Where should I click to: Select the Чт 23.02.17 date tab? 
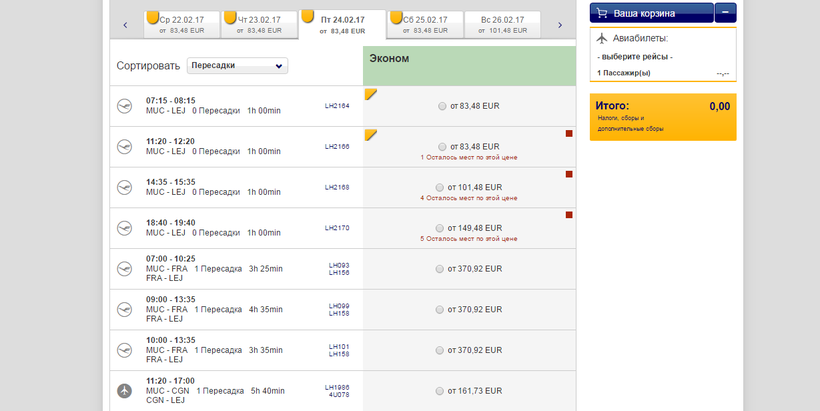[258, 25]
